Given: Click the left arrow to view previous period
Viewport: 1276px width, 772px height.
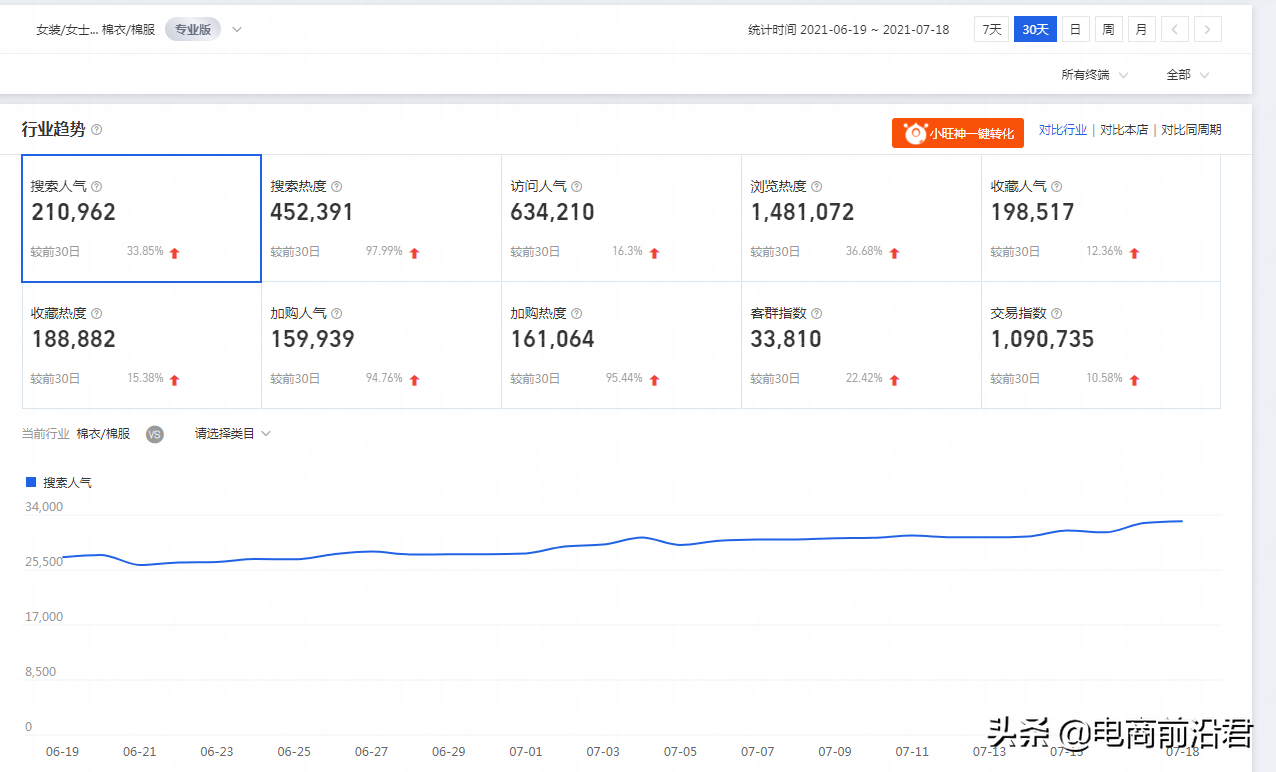Looking at the screenshot, I should pyautogui.click(x=1174, y=29).
